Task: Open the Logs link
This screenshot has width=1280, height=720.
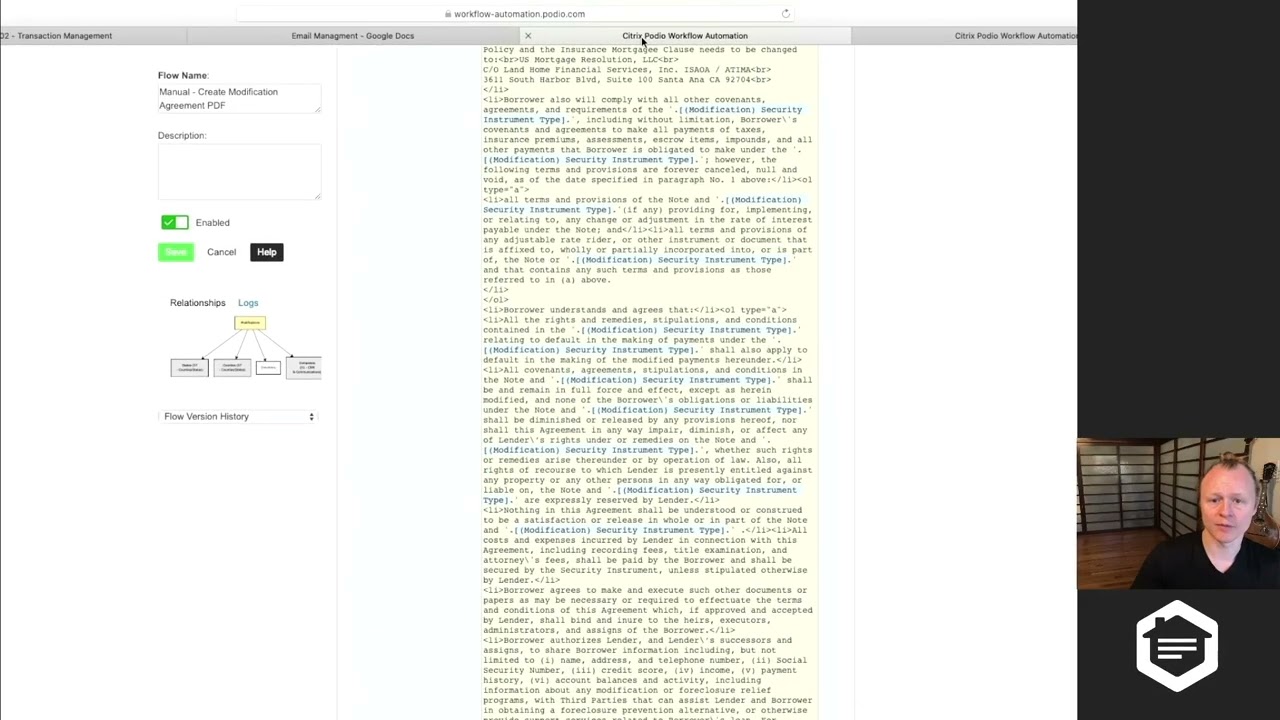Action: click(248, 303)
